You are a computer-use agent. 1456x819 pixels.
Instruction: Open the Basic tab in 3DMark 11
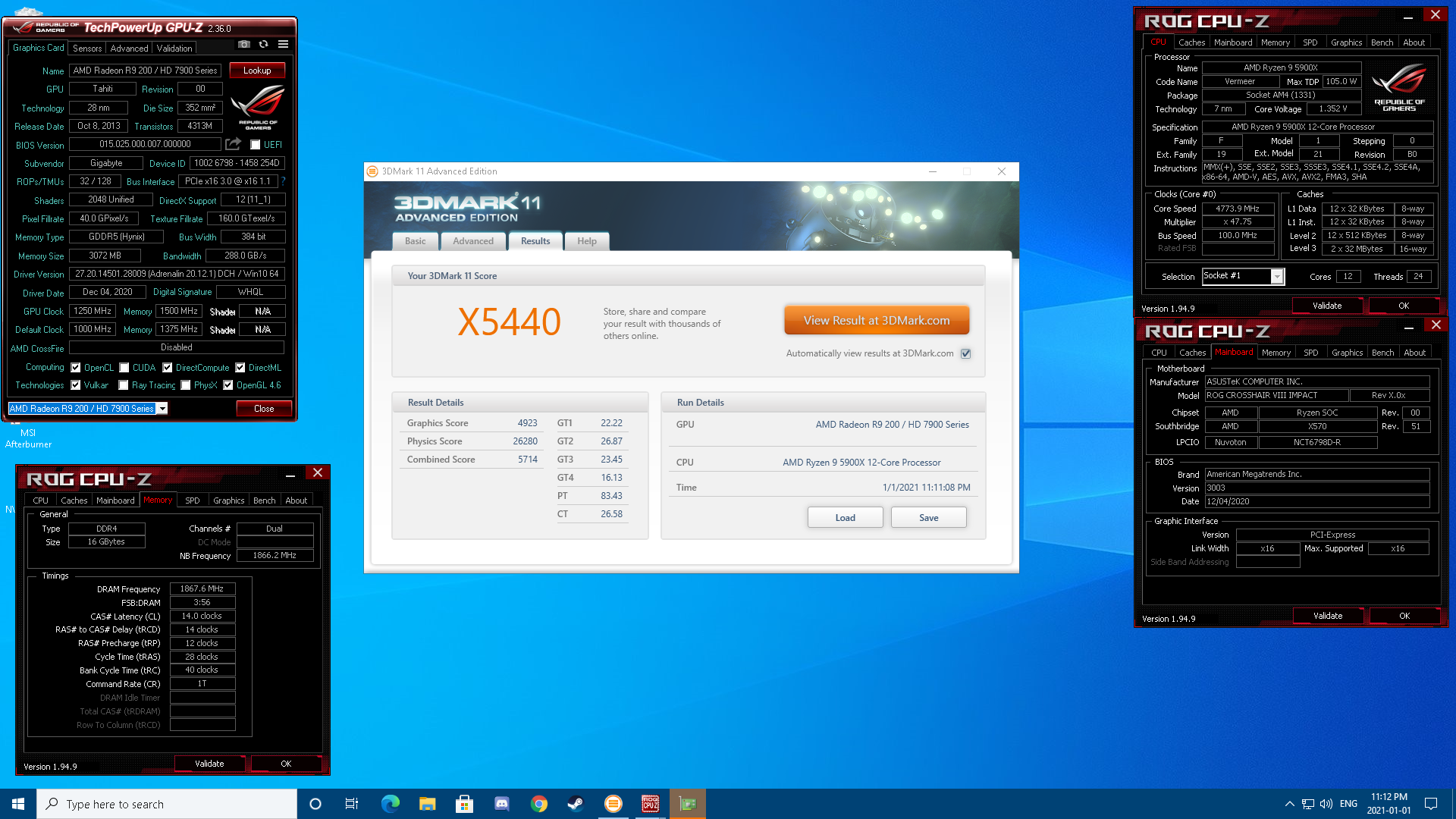tap(416, 241)
